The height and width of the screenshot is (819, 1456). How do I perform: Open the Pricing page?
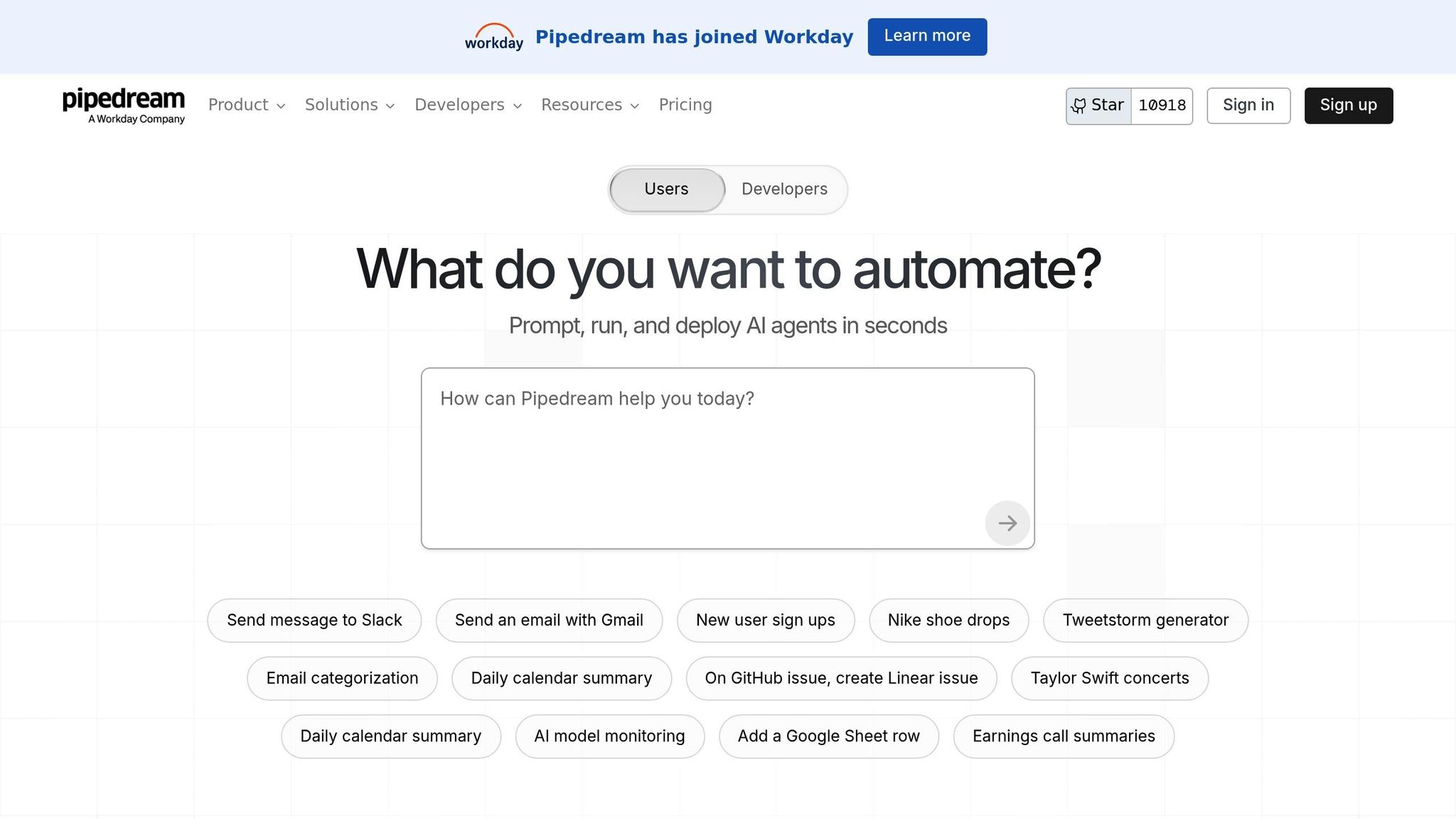coord(685,105)
